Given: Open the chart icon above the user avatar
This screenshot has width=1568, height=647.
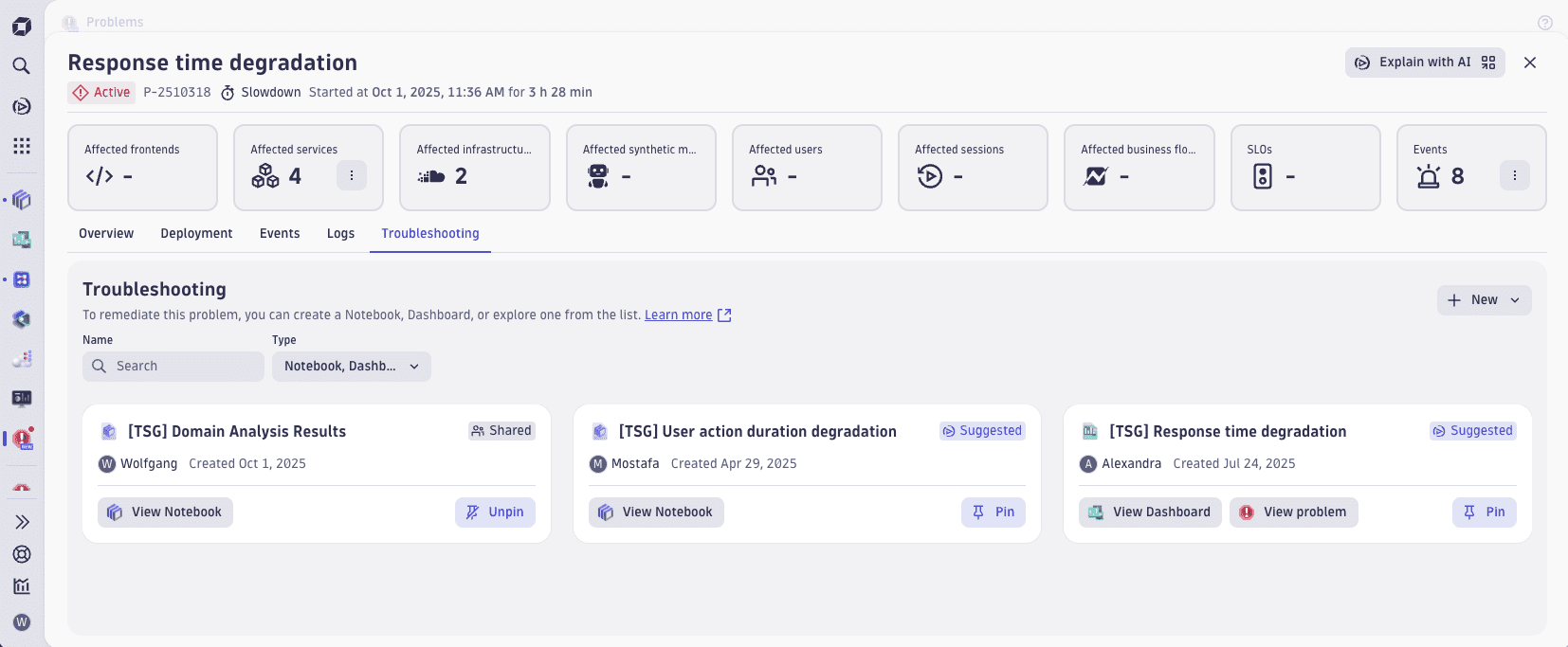Looking at the screenshot, I should click(x=22, y=586).
